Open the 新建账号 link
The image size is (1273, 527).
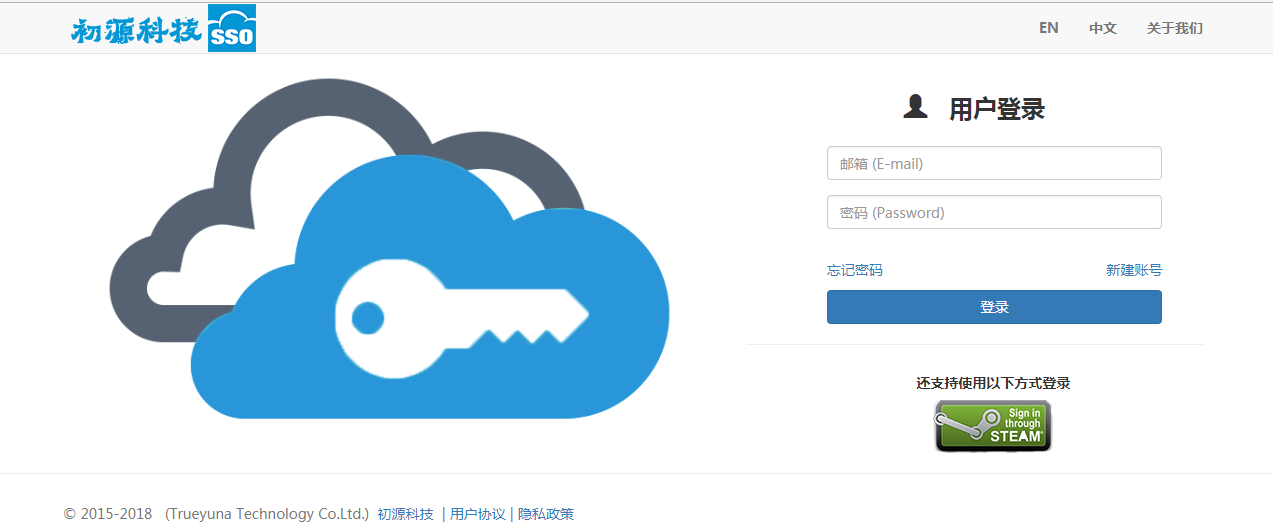[1133, 270]
